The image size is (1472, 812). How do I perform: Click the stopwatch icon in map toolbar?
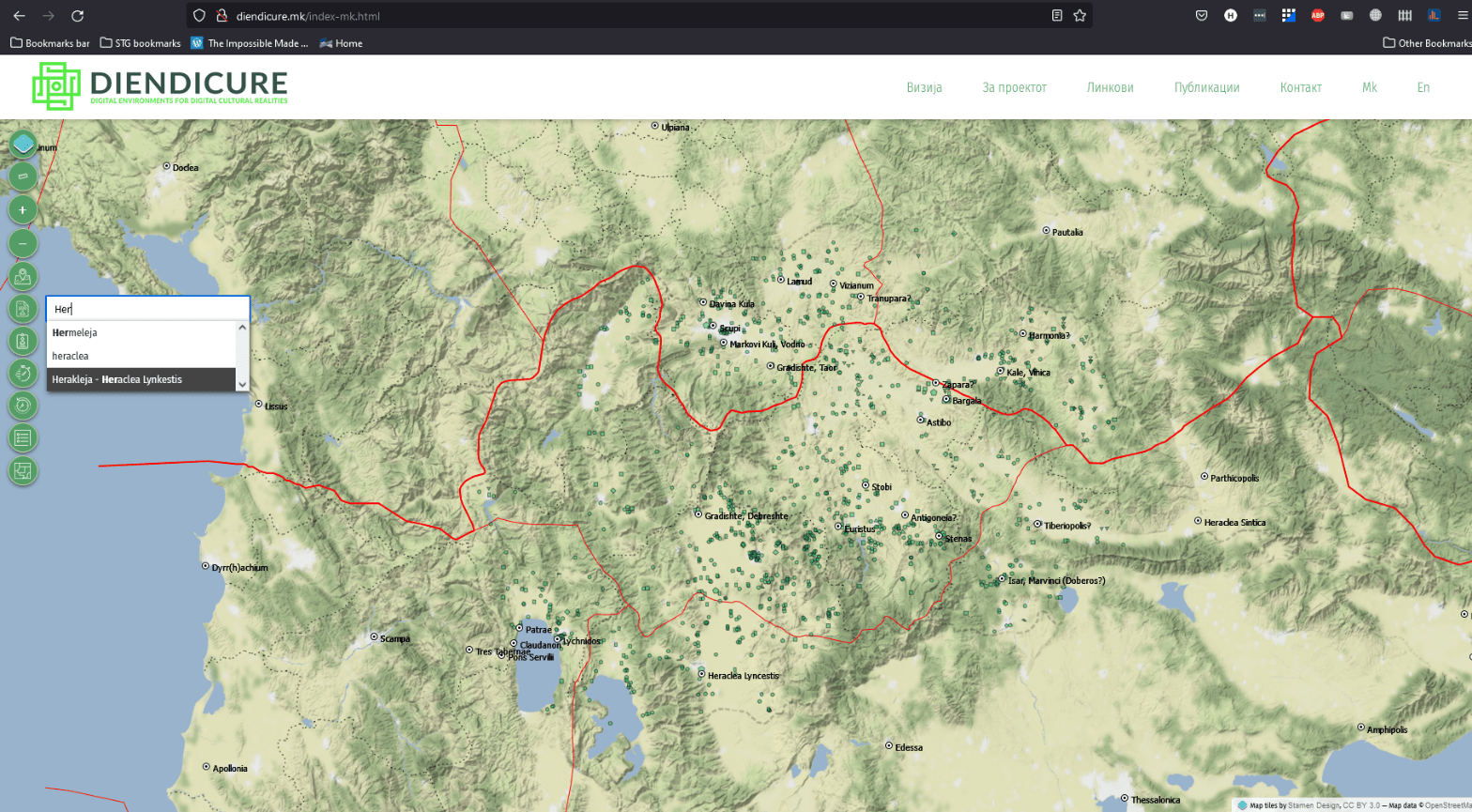pyautogui.click(x=23, y=374)
